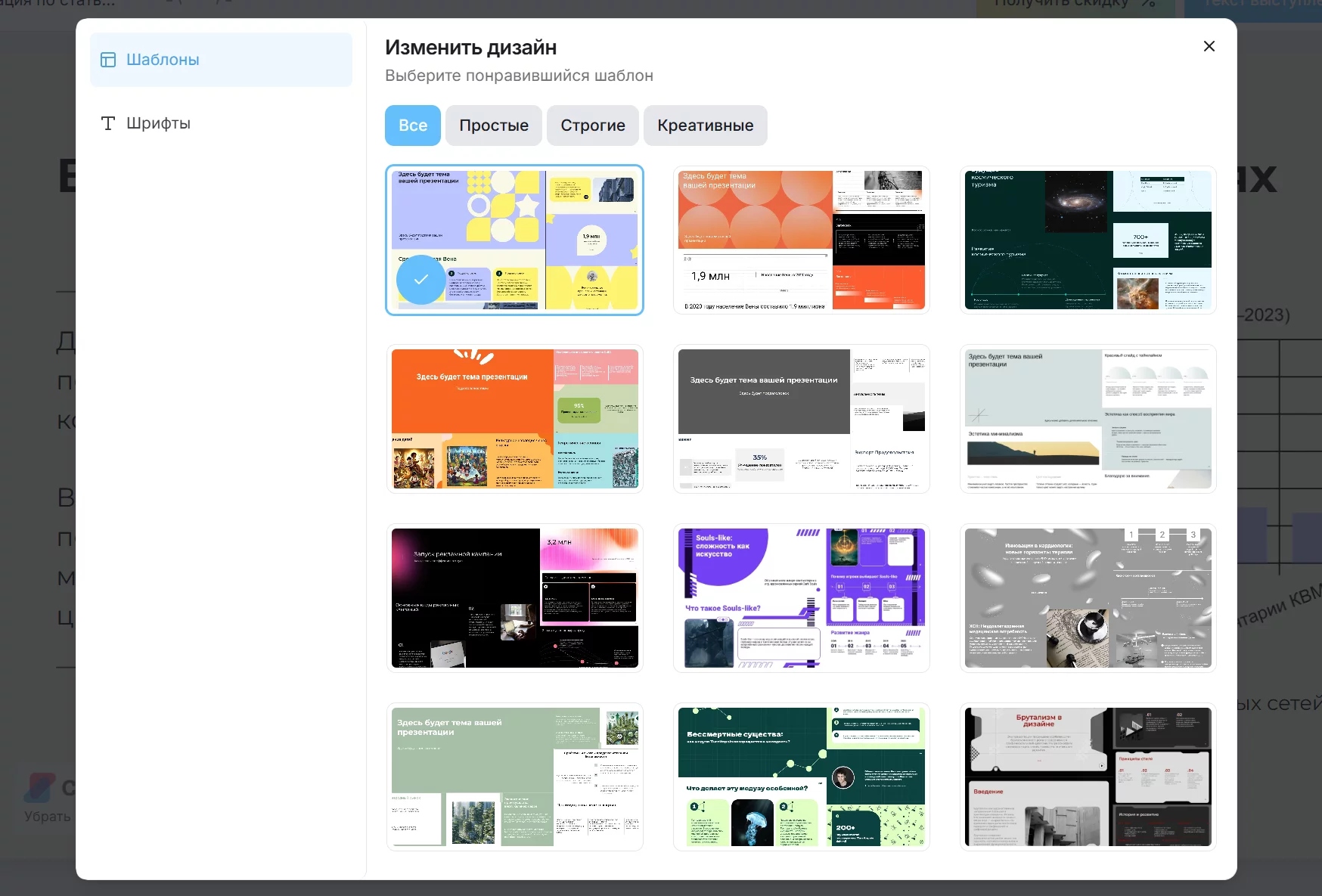1322x896 pixels.
Task: Select the orange cartoon-themed template
Action: click(x=514, y=419)
